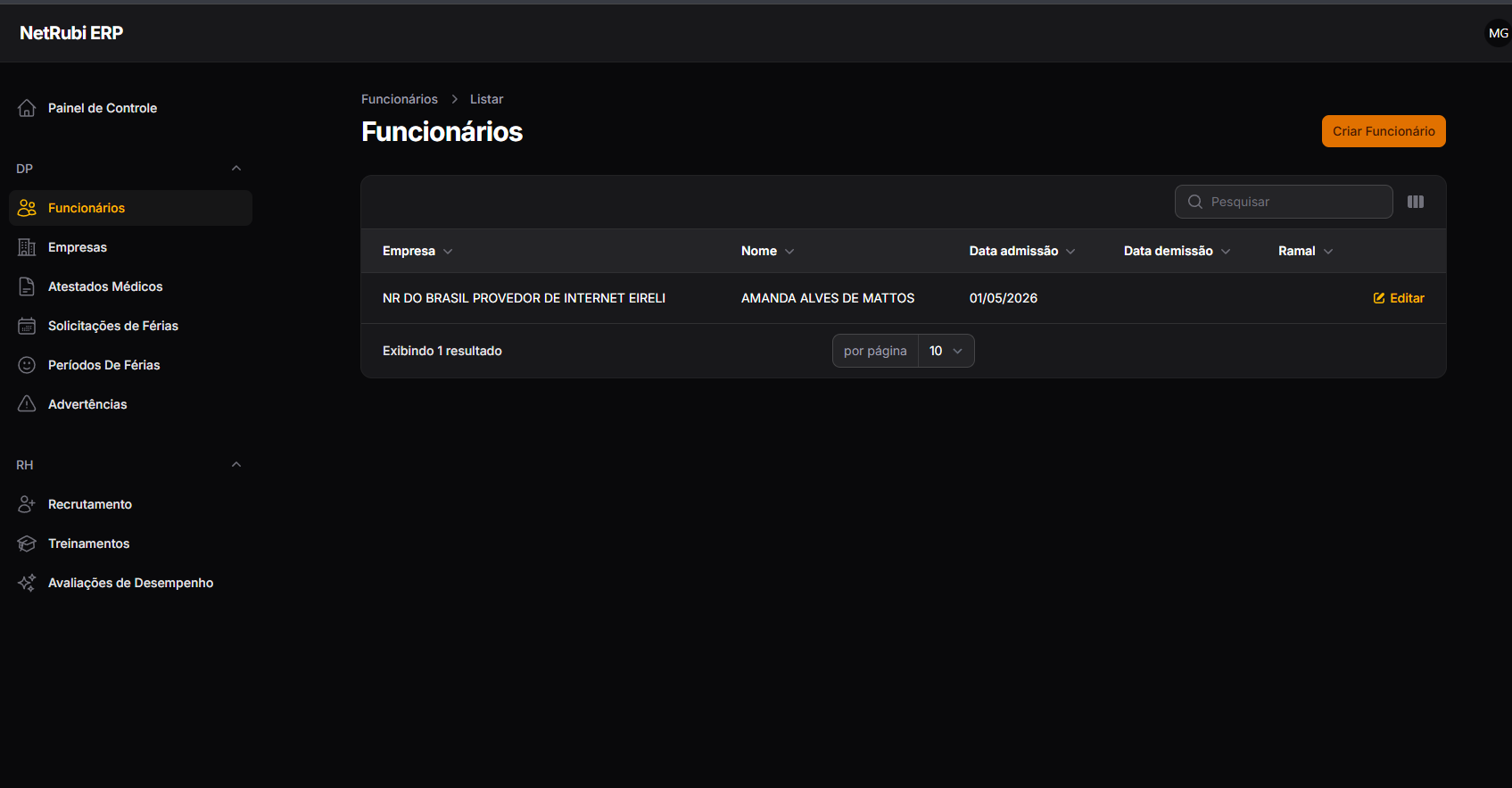Sort table by Empresa column
The height and width of the screenshot is (788, 1512).
click(x=417, y=251)
